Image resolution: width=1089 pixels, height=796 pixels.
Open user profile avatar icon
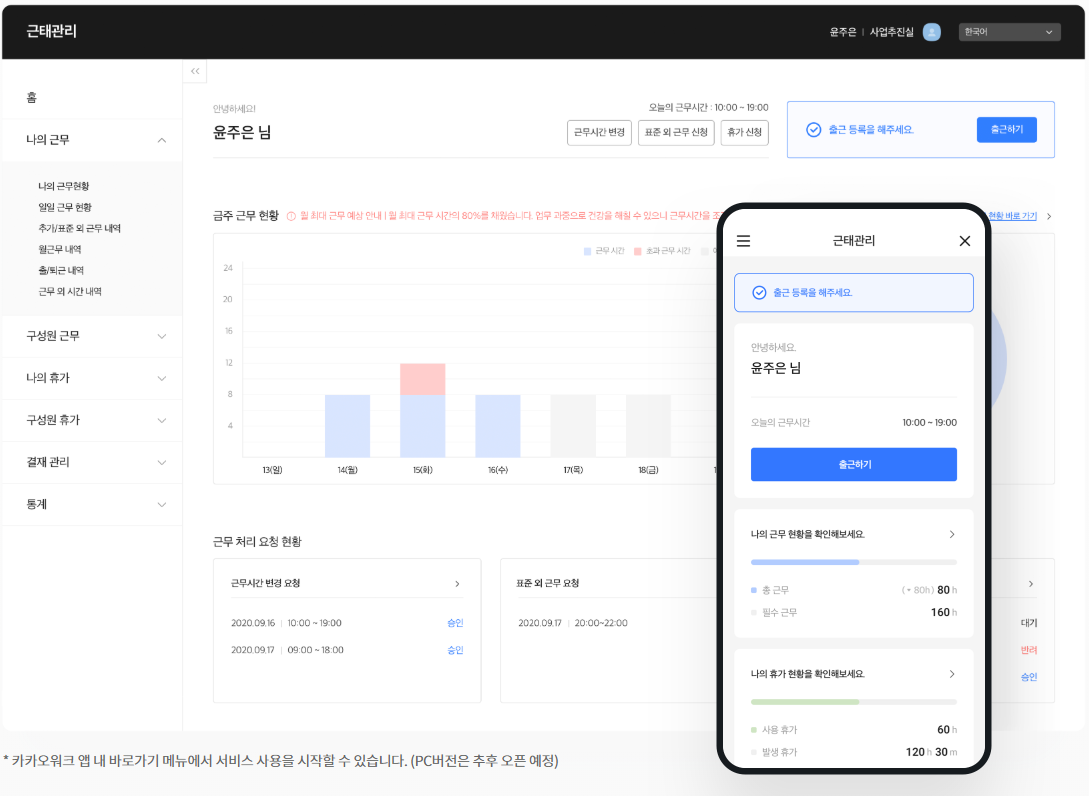(931, 32)
